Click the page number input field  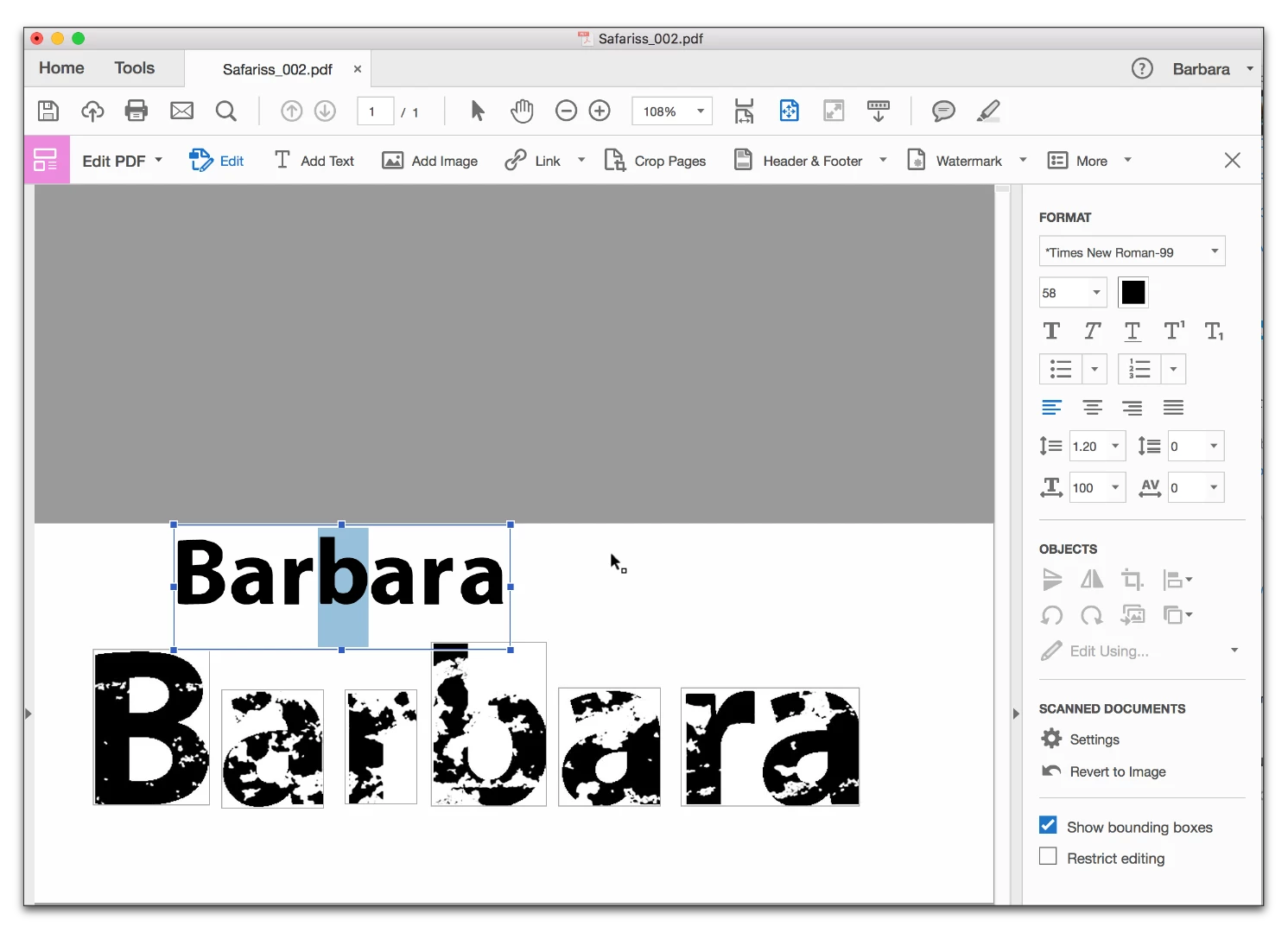pyautogui.click(x=375, y=111)
